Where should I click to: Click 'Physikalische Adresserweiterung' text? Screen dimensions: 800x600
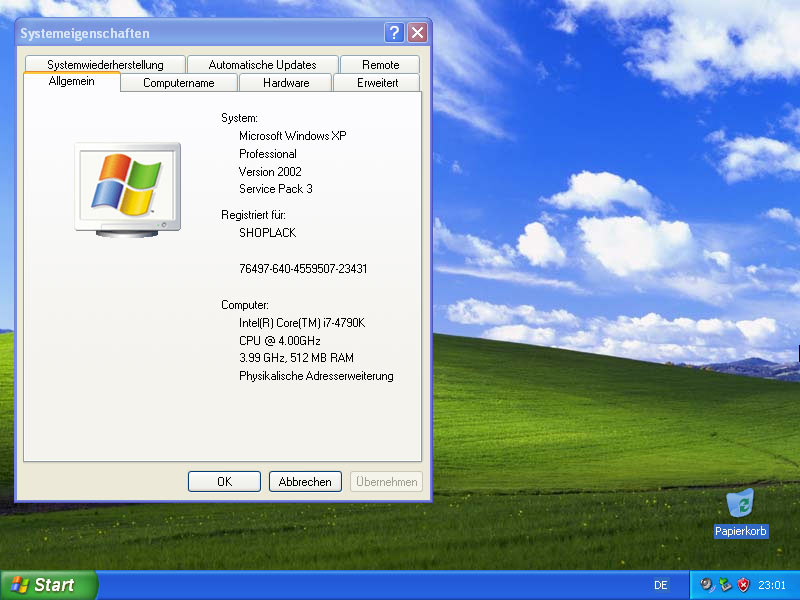(316, 376)
